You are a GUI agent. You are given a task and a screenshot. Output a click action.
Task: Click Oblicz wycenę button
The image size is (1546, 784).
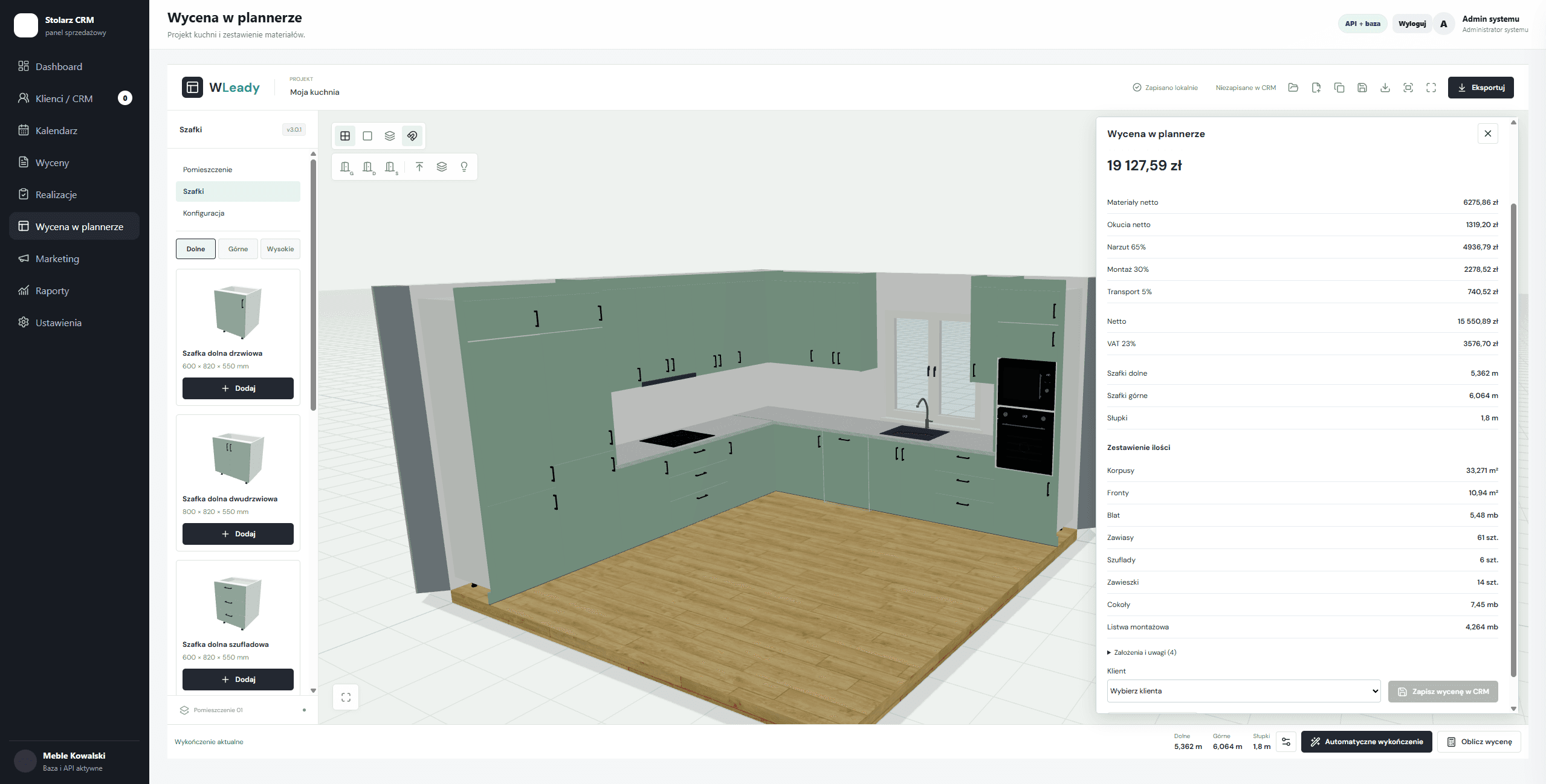point(1480,742)
